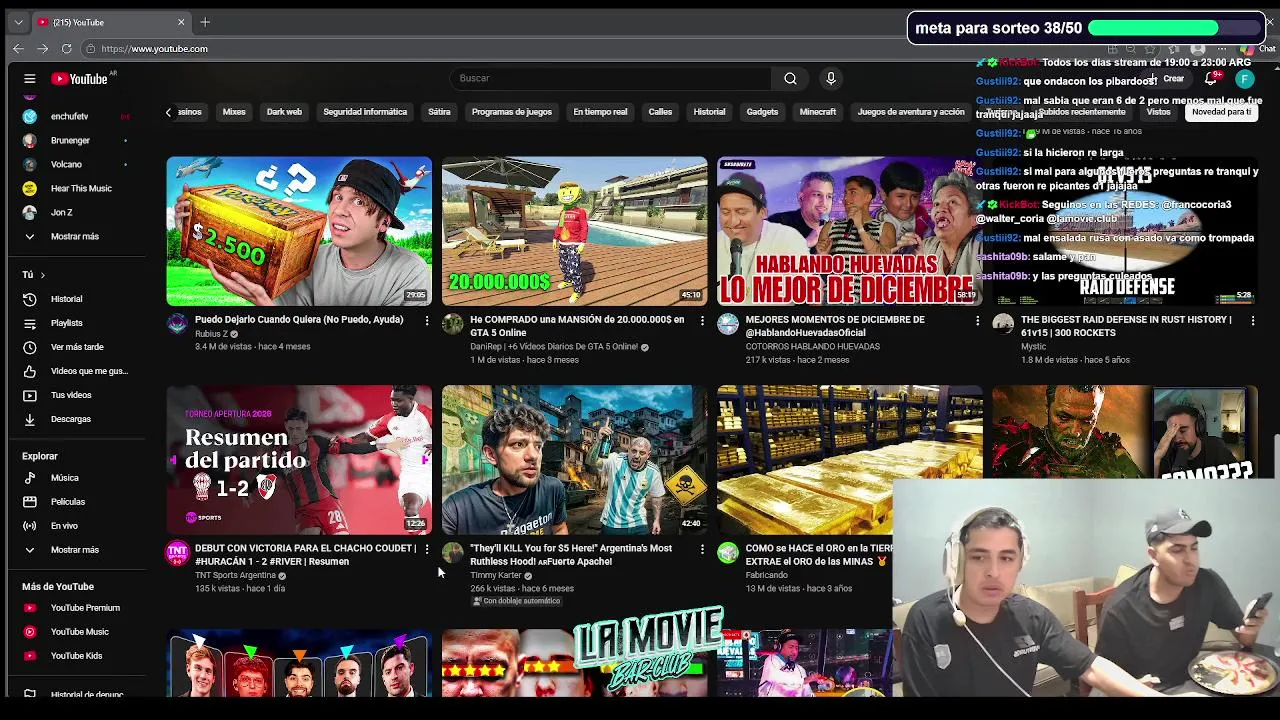Open YouTube Premium icon link

[x=30, y=608]
